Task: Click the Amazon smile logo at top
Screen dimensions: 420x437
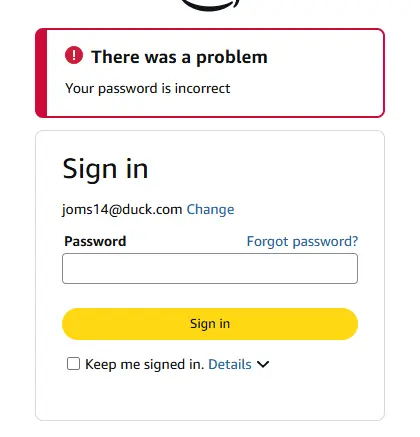Action: (210, 5)
